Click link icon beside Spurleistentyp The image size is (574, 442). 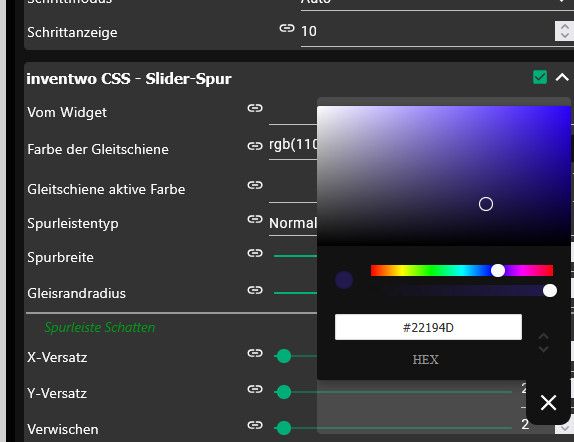pyautogui.click(x=255, y=219)
